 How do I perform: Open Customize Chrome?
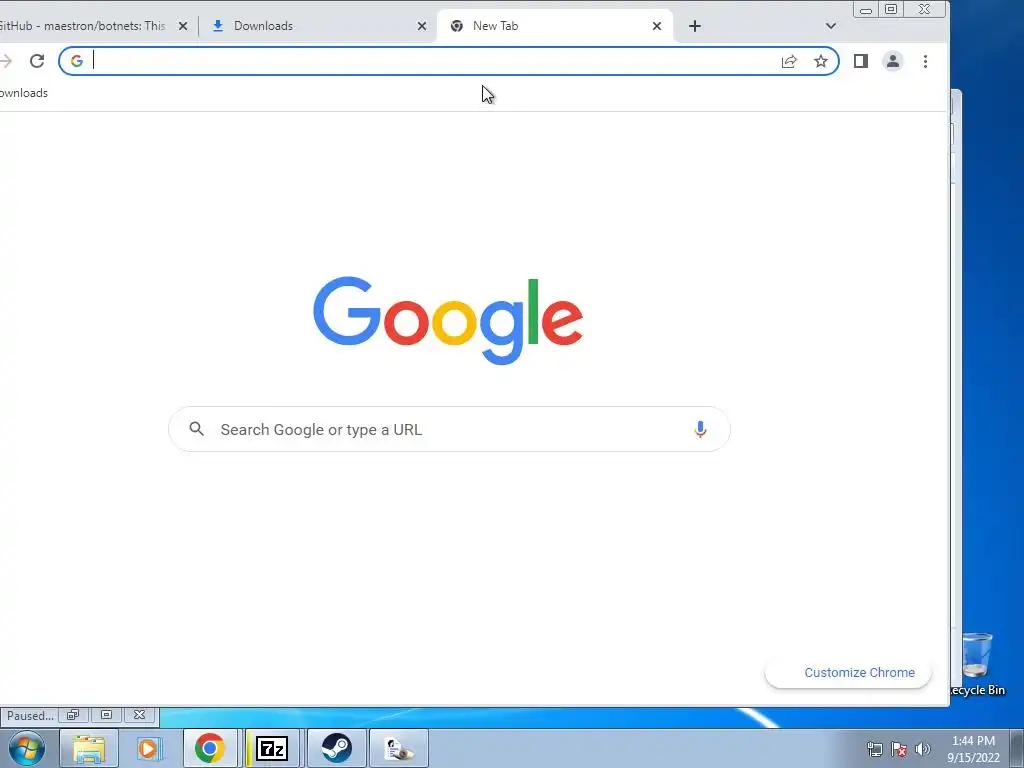pyautogui.click(x=848, y=673)
